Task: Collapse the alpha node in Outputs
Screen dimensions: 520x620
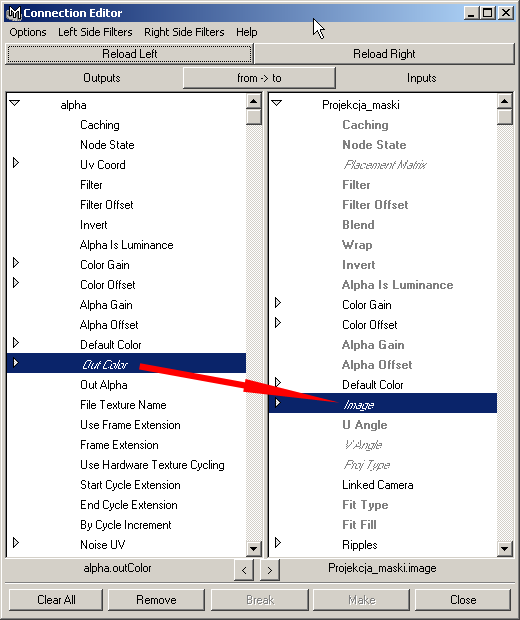Action: (15, 103)
